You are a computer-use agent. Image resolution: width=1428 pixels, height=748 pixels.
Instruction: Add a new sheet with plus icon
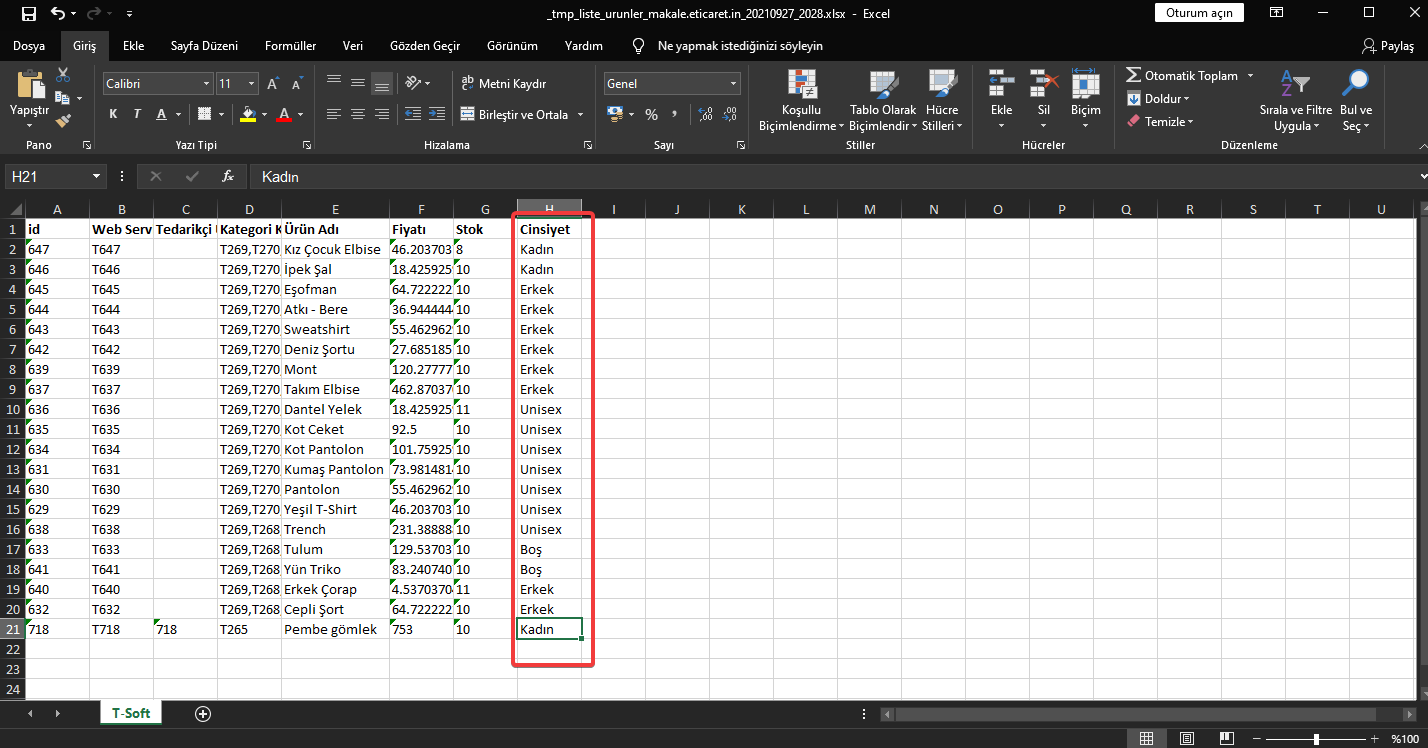click(203, 713)
